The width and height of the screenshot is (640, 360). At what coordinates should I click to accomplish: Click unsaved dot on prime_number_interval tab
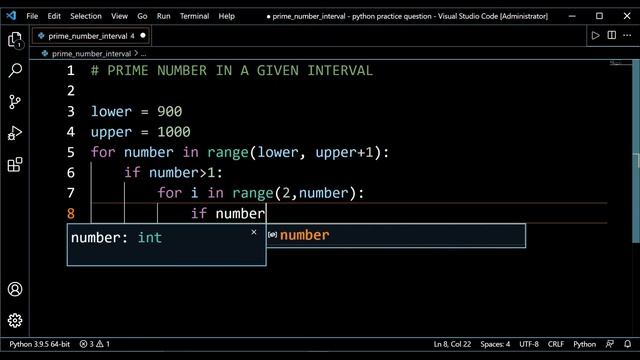143,36
